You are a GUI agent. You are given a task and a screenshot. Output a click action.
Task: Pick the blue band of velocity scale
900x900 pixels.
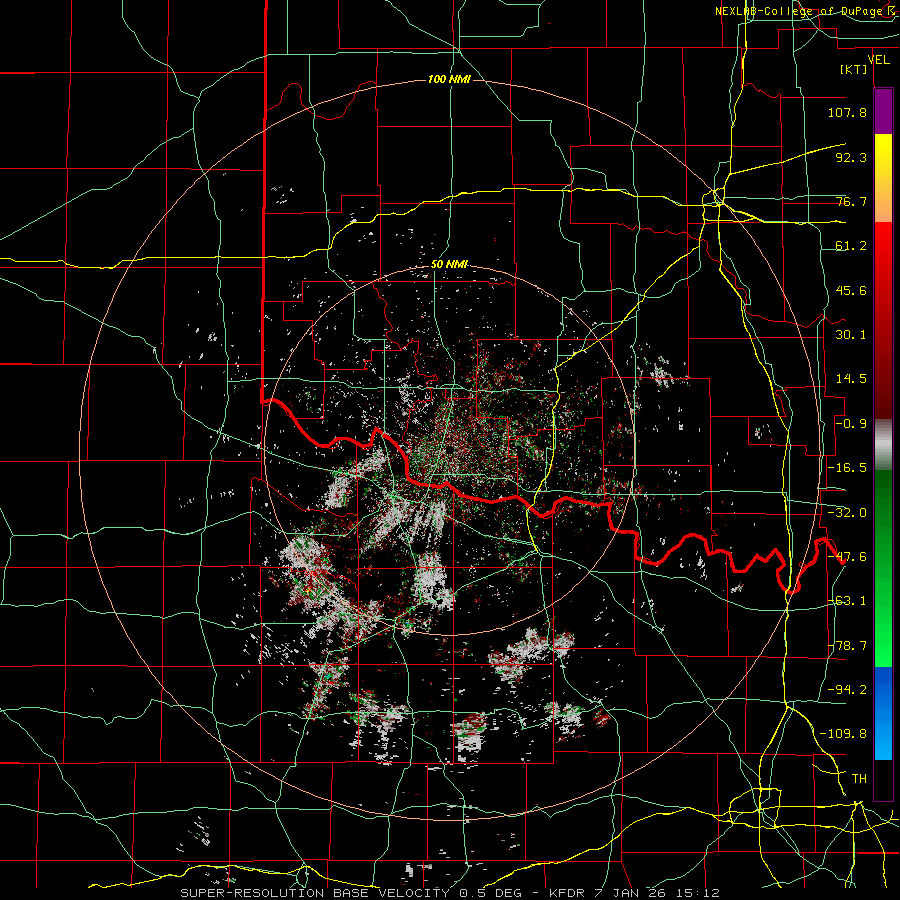pyautogui.click(x=883, y=713)
